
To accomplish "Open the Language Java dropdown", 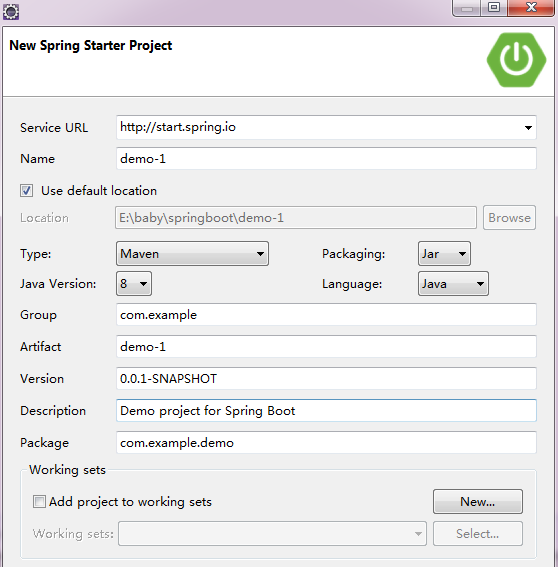I will click(453, 284).
